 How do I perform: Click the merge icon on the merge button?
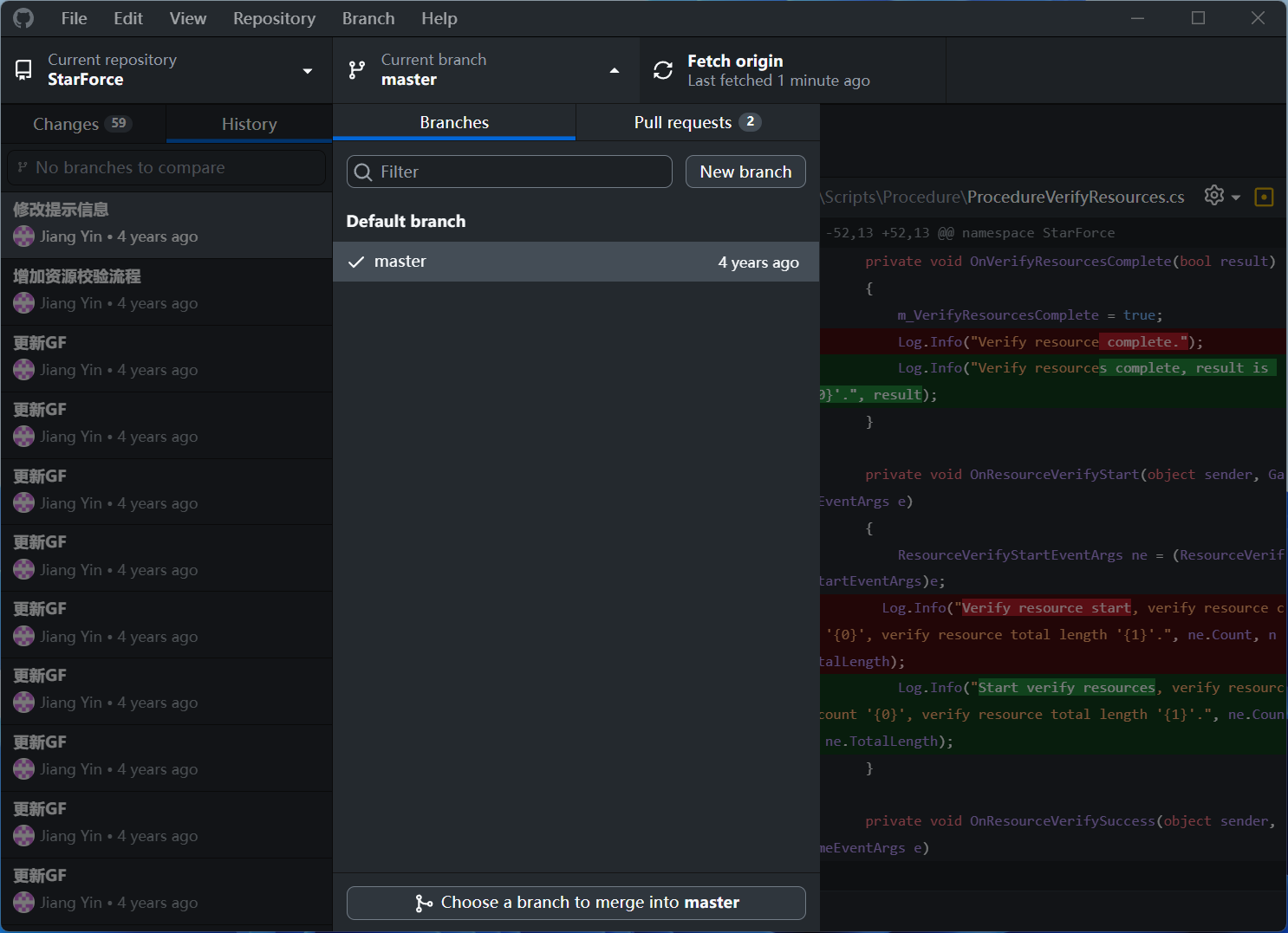click(x=423, y=903)
